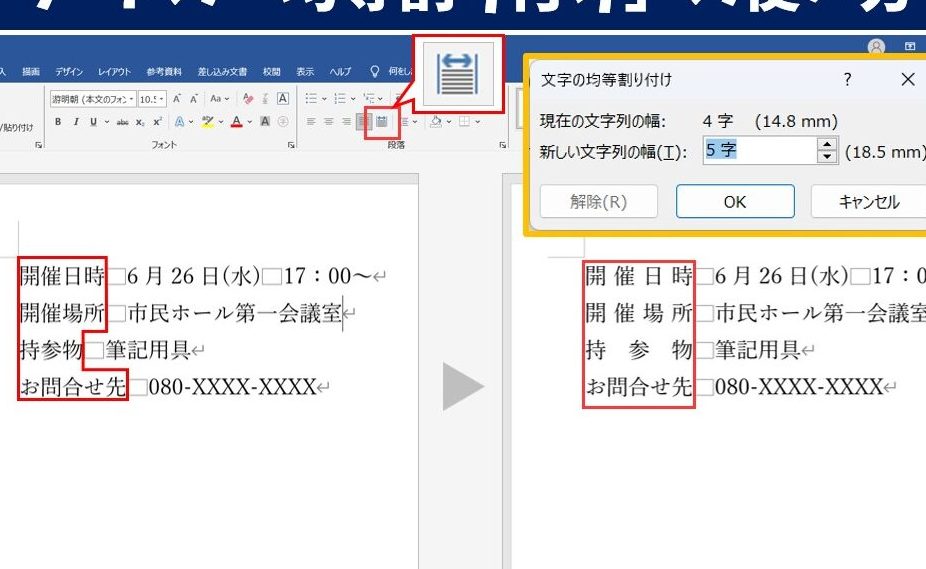Confirm the dialog with OK
Viewport: 926px width, 569px height.
point(735,201)
